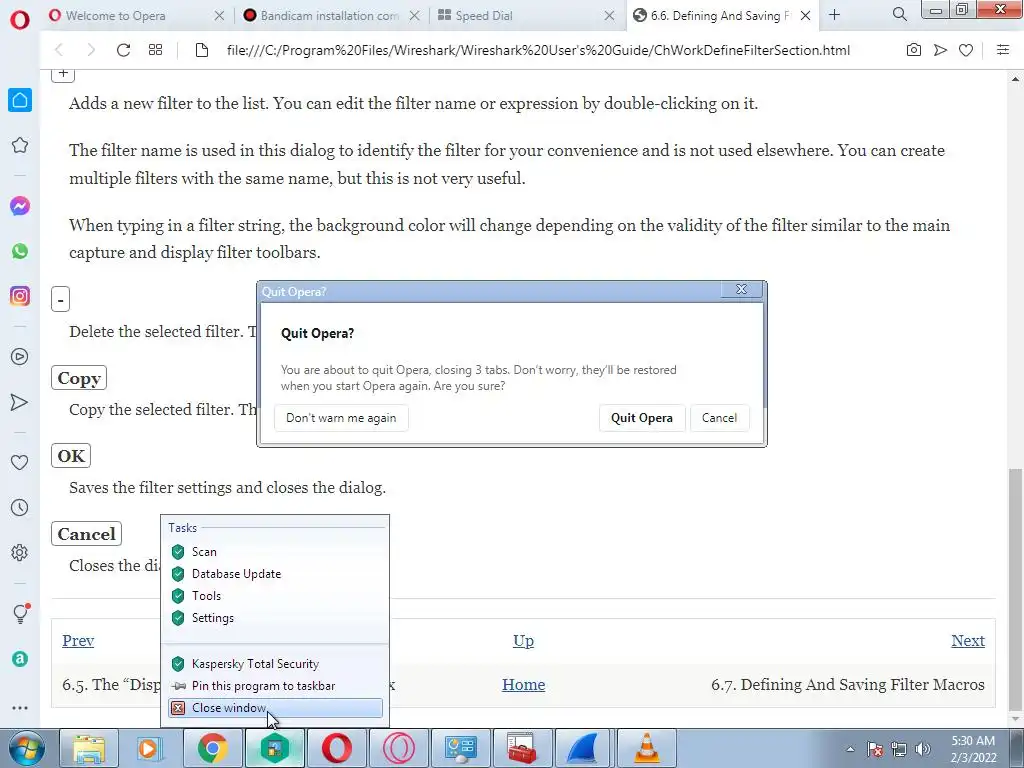
Task: Reload the current page
Action: 123,50
